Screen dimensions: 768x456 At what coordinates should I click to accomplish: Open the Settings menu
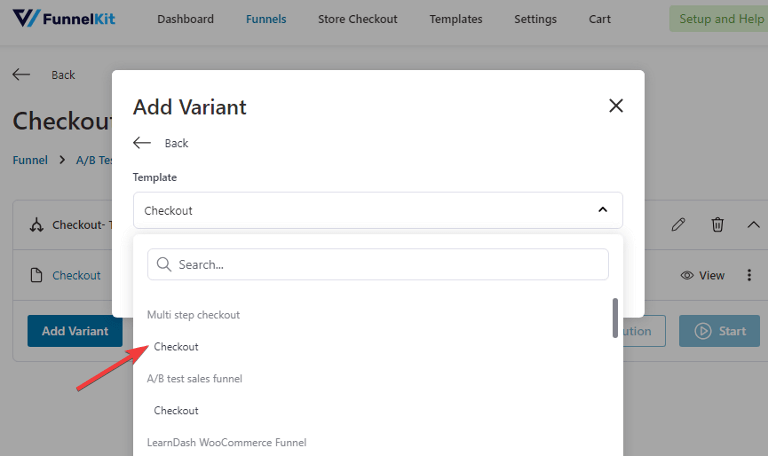[x=535, y=19]
